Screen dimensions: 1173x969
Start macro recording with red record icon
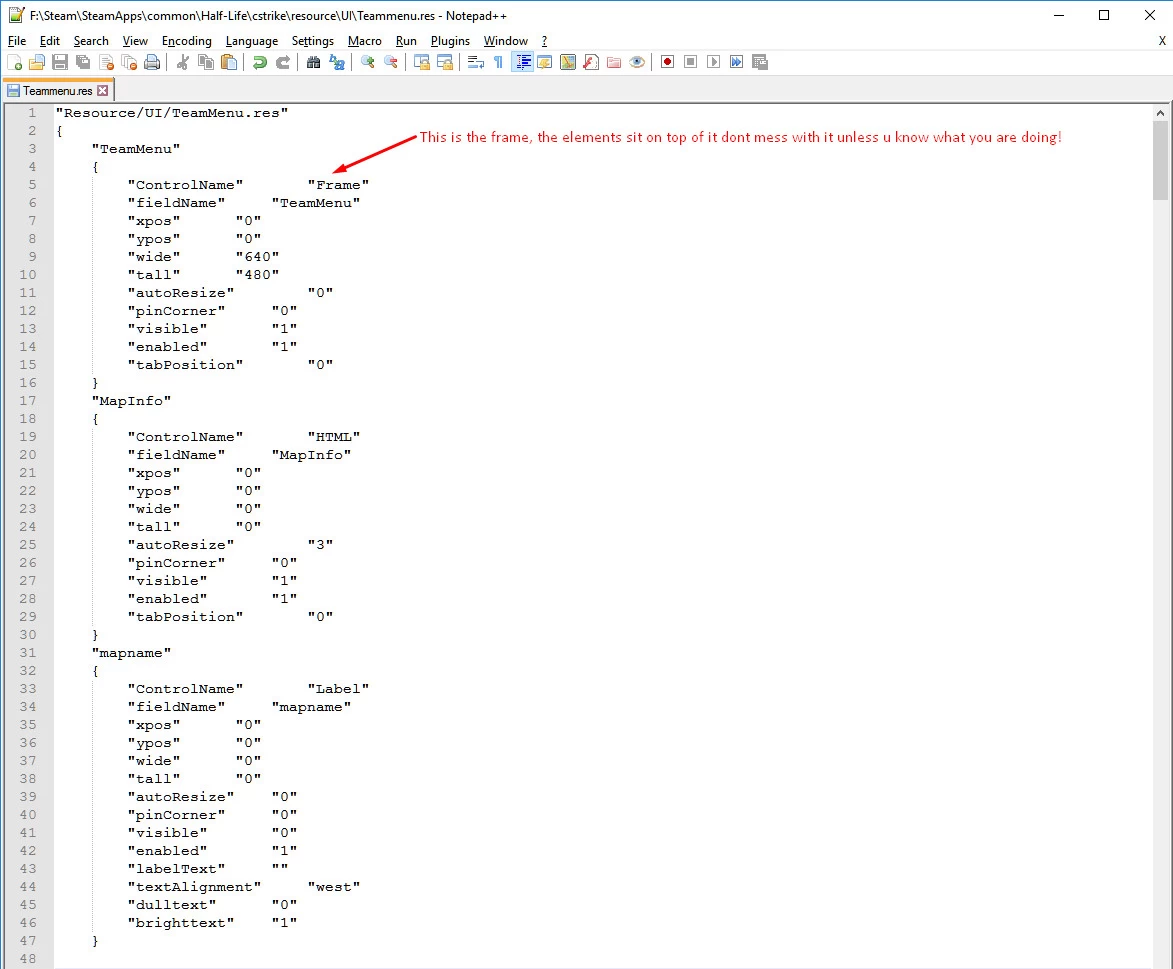tap(667, 62)
